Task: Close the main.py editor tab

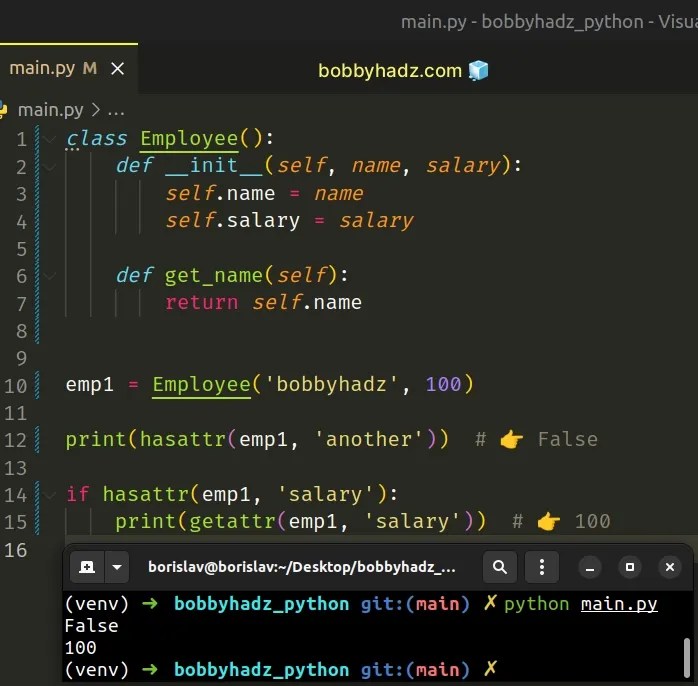Action: pyautogui.click(x=118, y=69)
